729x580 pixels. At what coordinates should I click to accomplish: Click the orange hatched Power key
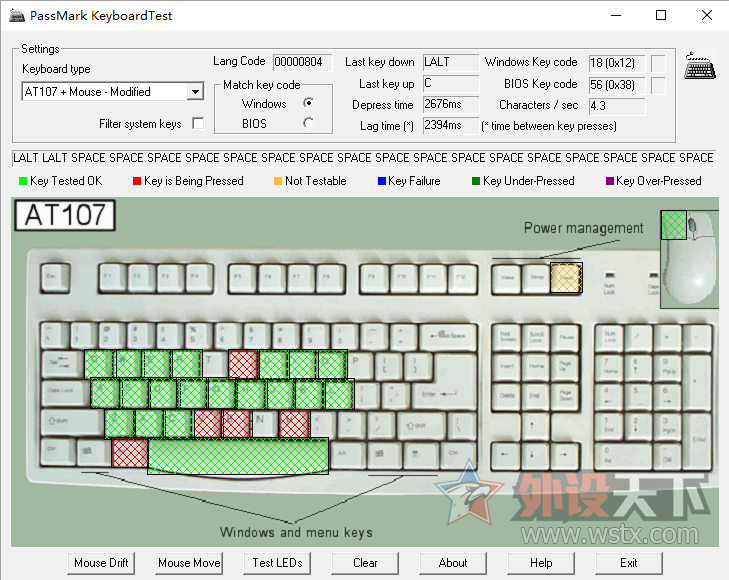tap(566, 278)
